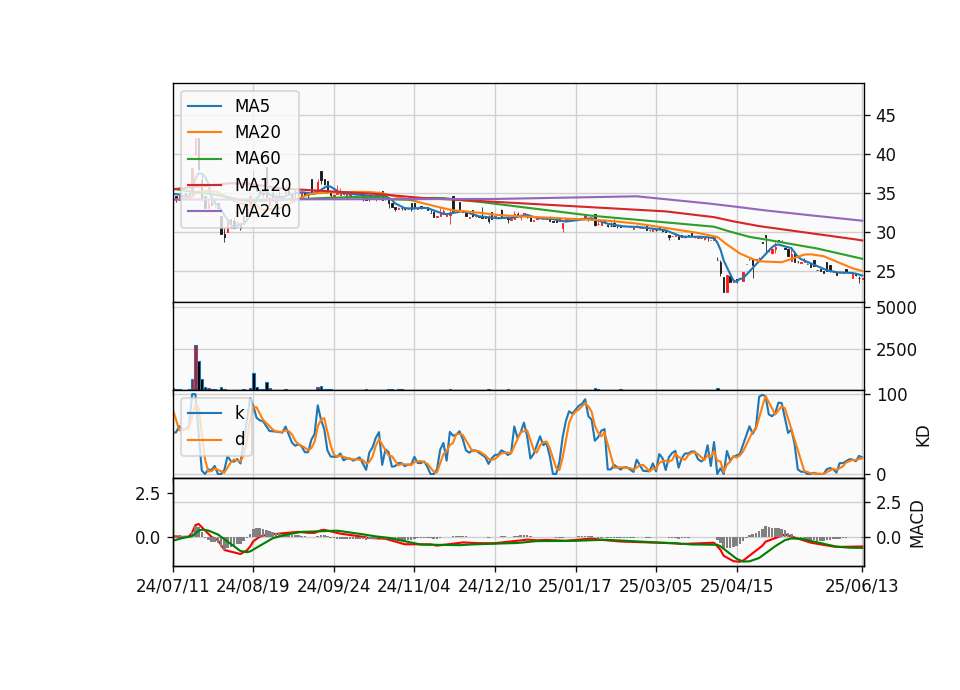
Task: Click the KD axis value 0
Action: [881, 474]
